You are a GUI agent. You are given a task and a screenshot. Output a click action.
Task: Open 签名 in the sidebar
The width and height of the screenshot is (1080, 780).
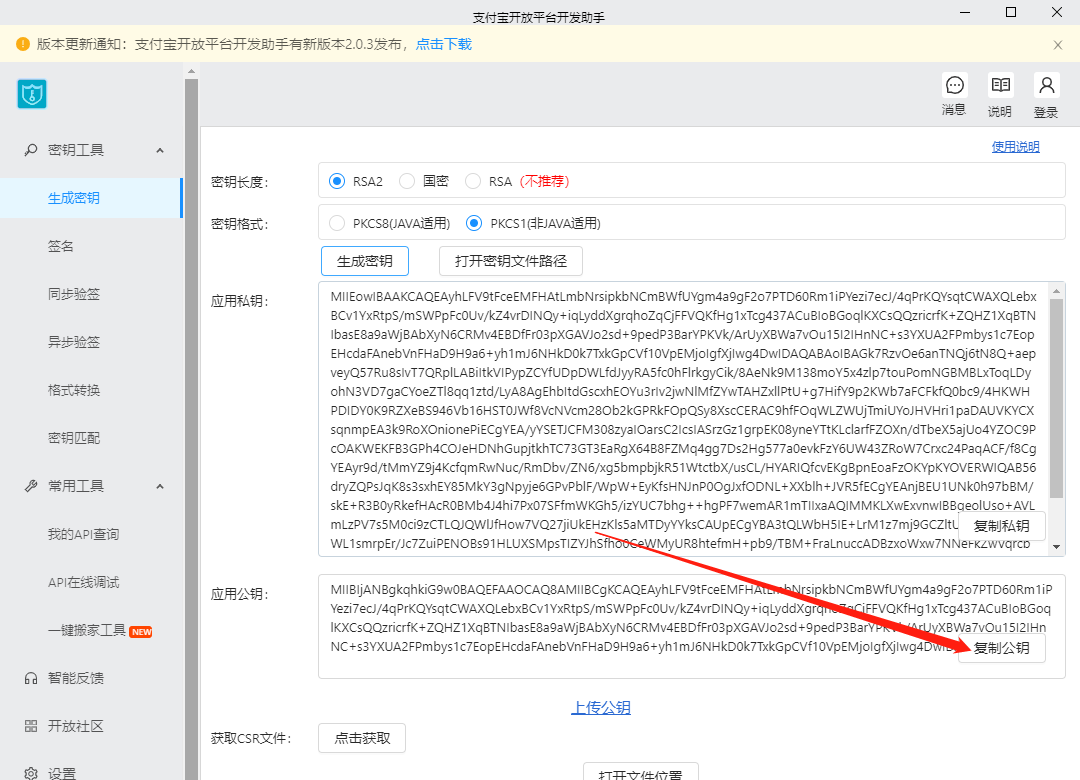[x=61, y=246]
